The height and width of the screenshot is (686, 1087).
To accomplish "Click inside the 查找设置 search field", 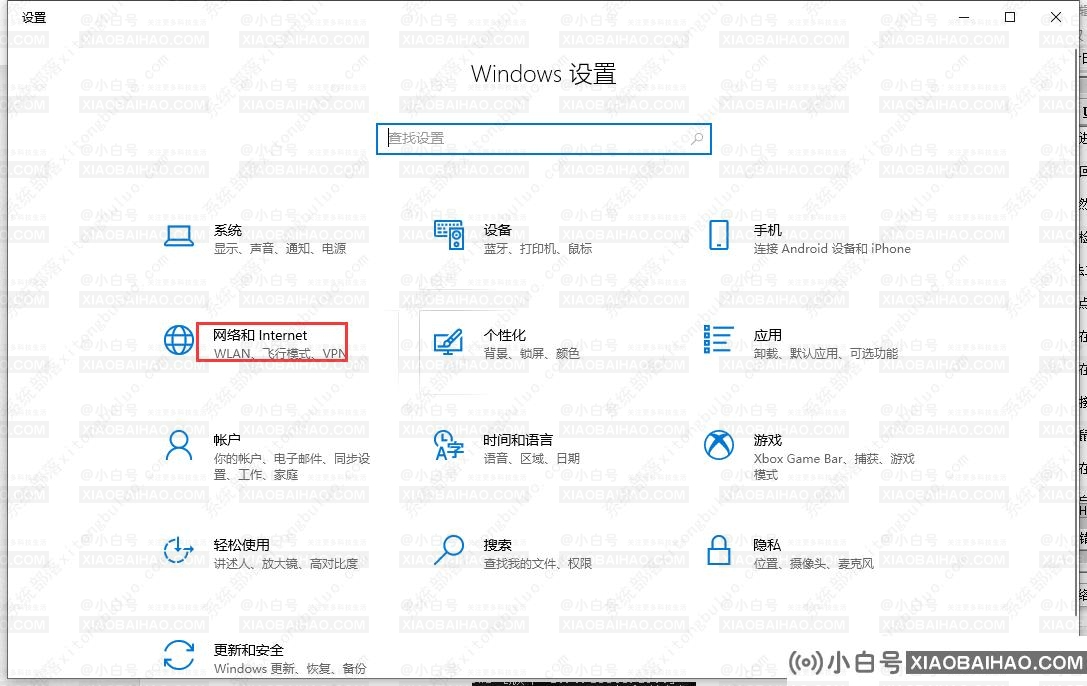I will point(535,138).
